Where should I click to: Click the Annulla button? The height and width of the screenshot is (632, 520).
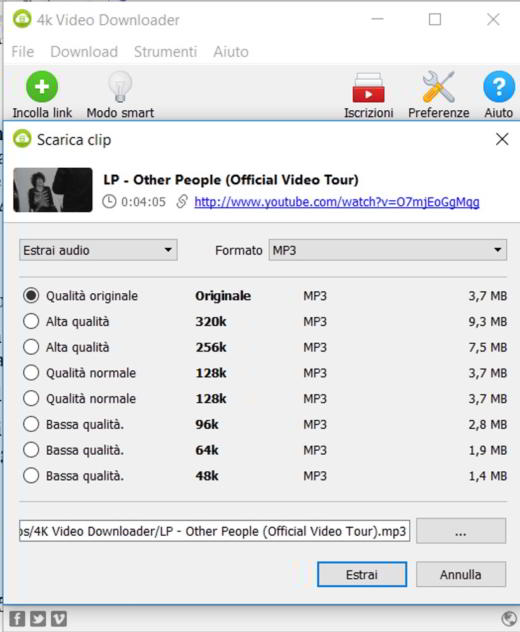[461, 574]
